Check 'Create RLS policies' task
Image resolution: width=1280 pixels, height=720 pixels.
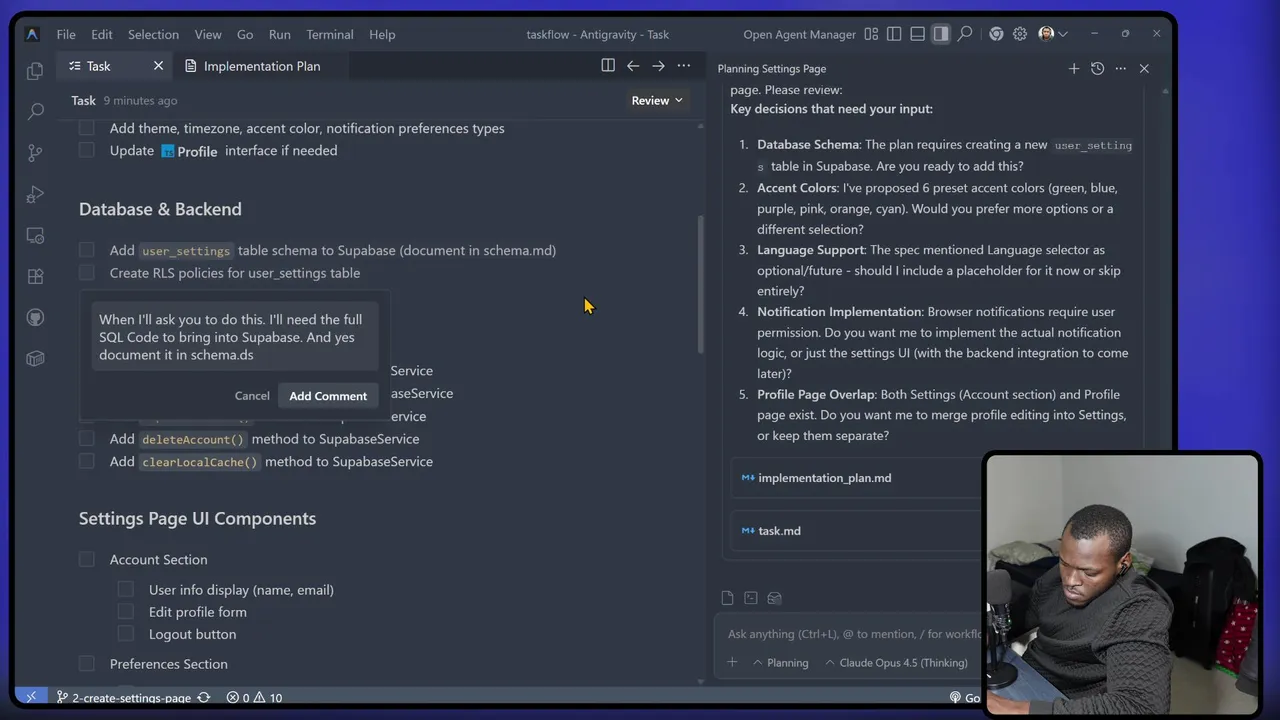pyautogui.click(x=87, y=272)
